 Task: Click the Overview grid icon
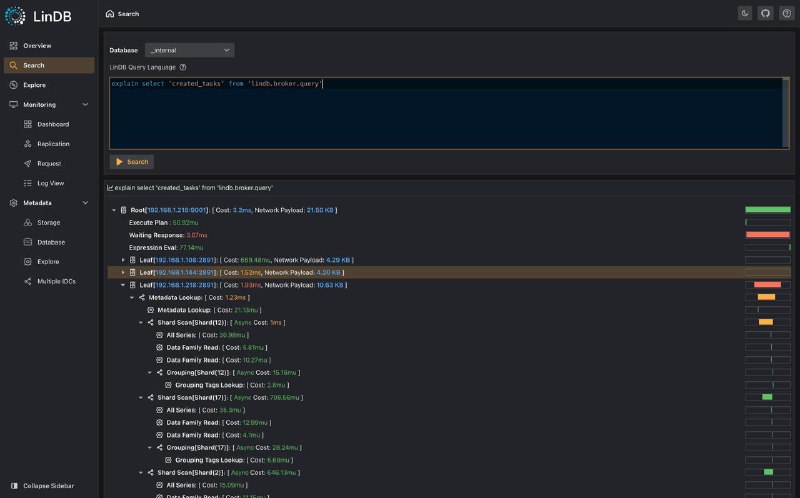pyautogui.click(x=14, y=46)
